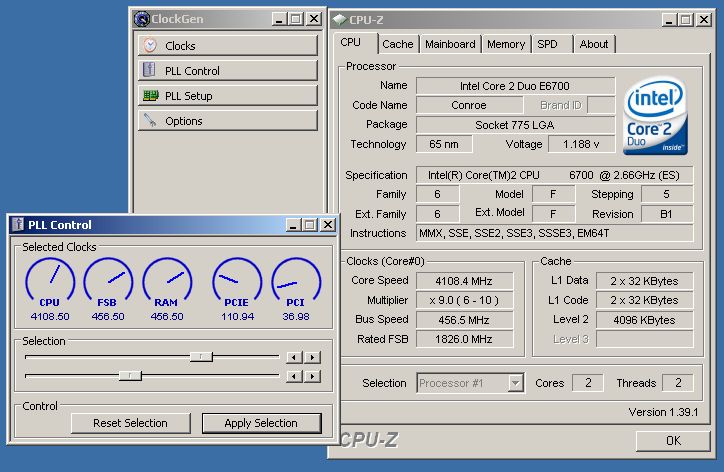This screenshot has width=724, height=472.
Task: Click right arrow of the upper Selection slider
Action: [x=313, y=357]
